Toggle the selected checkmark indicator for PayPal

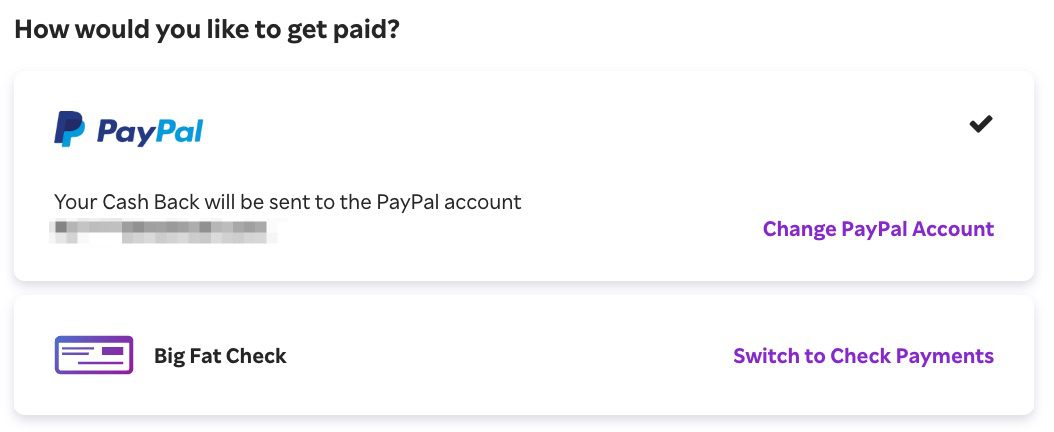[981, 124]
